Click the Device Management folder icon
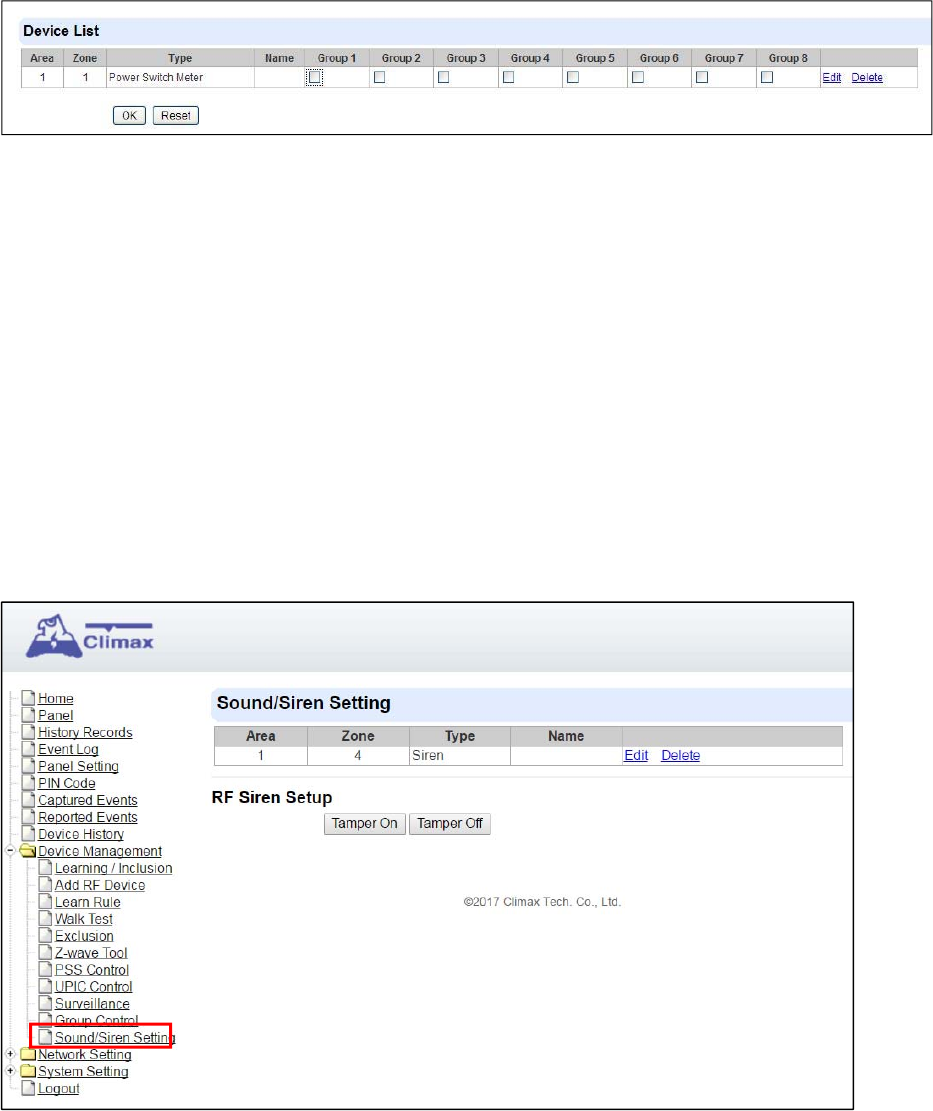Screen dimensions: 933x1111 (28, 851)
